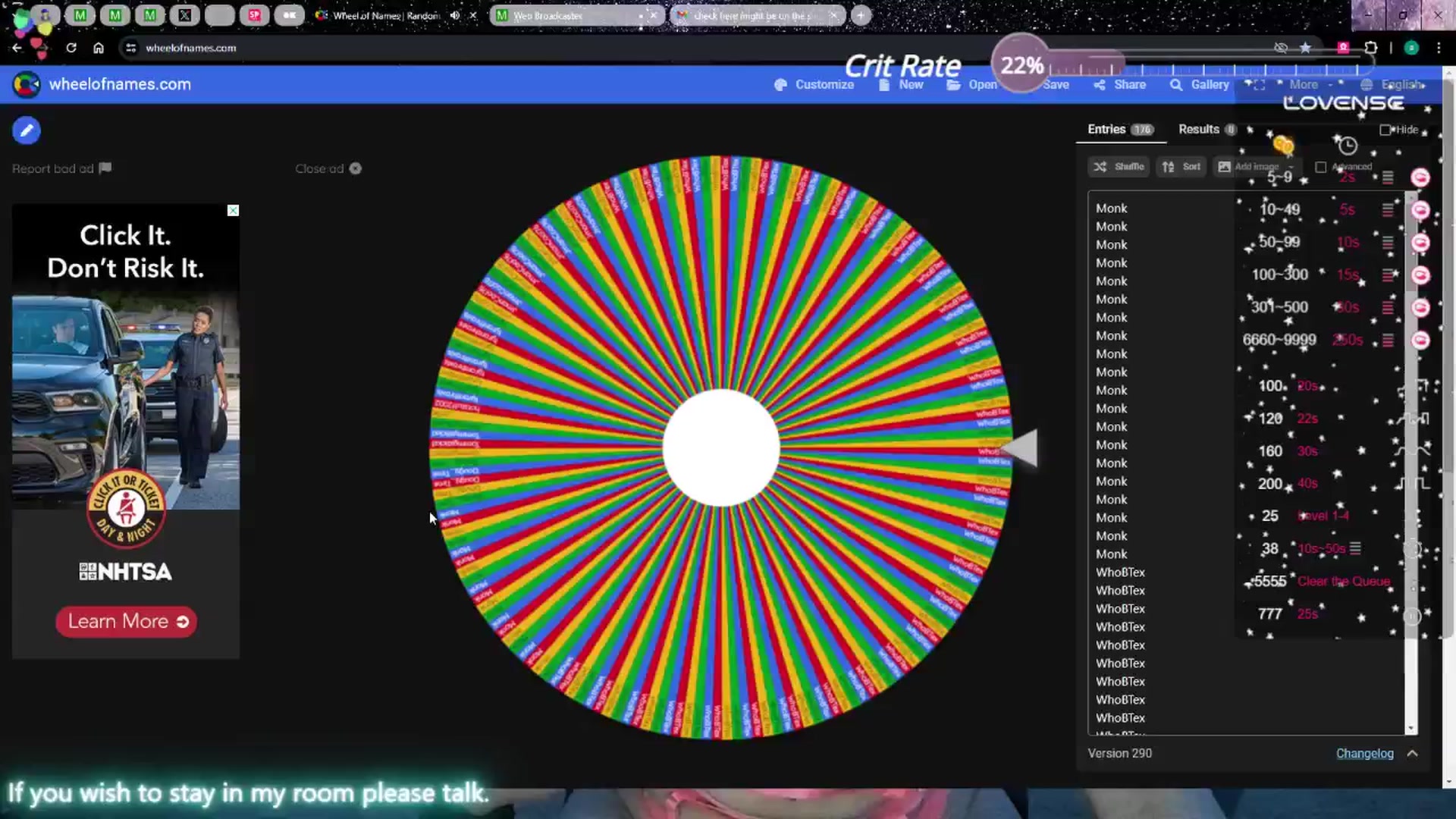
Task: Click the pink toy icon beside 6660~9999
Action: click(x=1420, y=340)
